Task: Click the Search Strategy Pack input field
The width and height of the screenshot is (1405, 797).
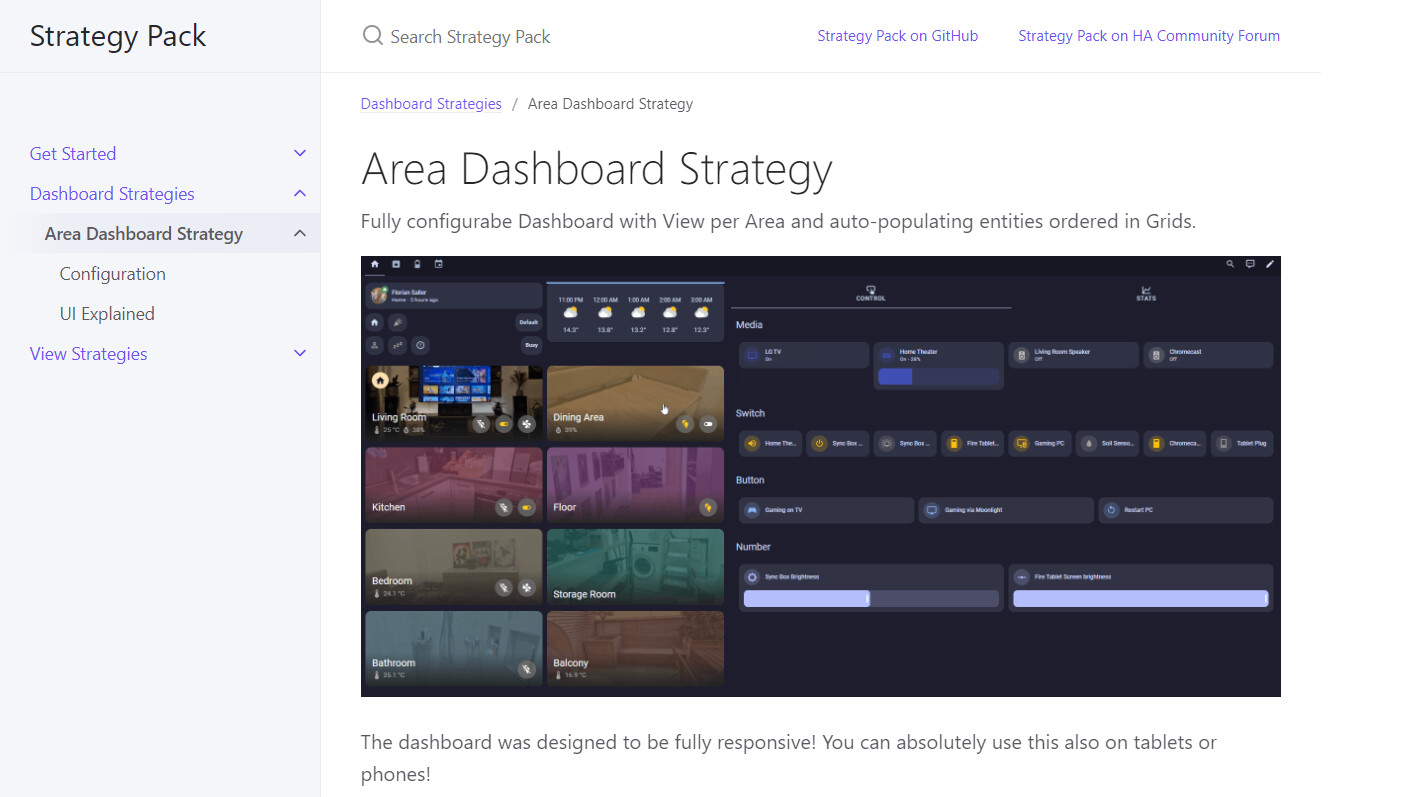Action: pyautogui.click(x=470, y=36)
